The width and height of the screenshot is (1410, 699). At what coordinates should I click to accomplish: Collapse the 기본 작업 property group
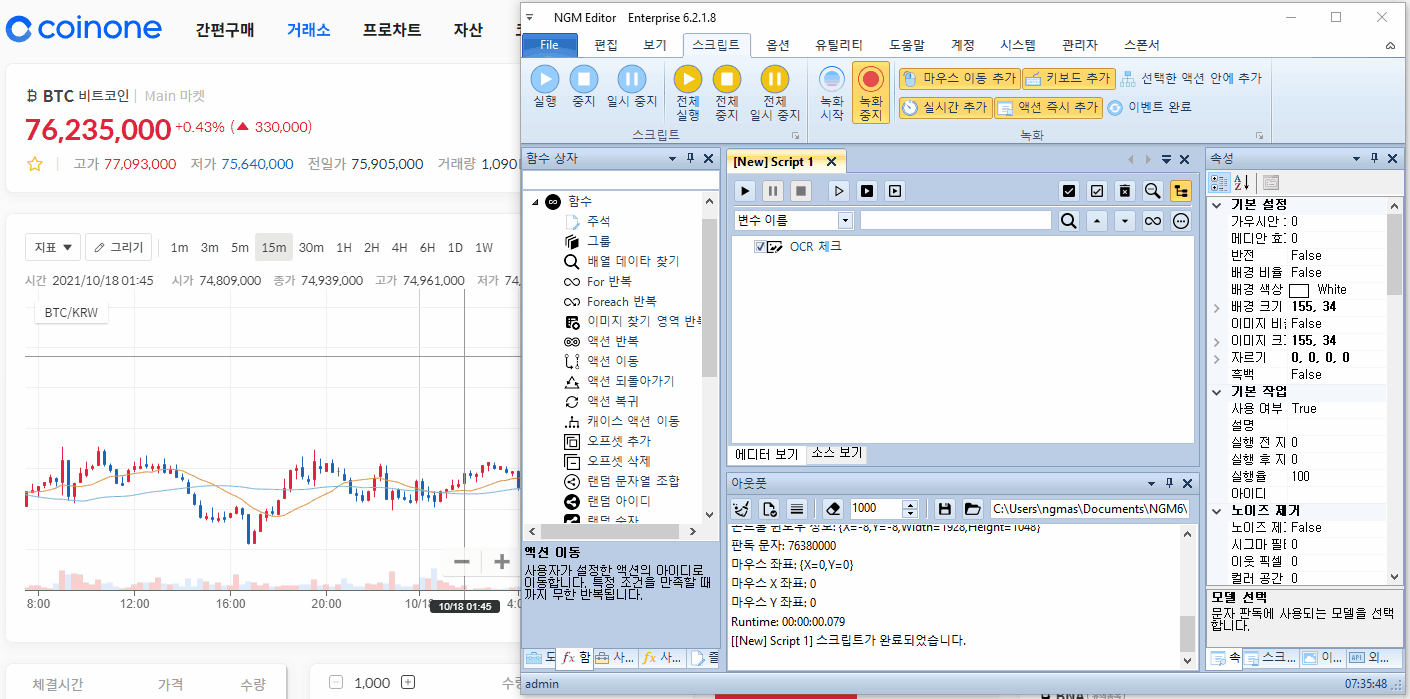[1217, 392]
